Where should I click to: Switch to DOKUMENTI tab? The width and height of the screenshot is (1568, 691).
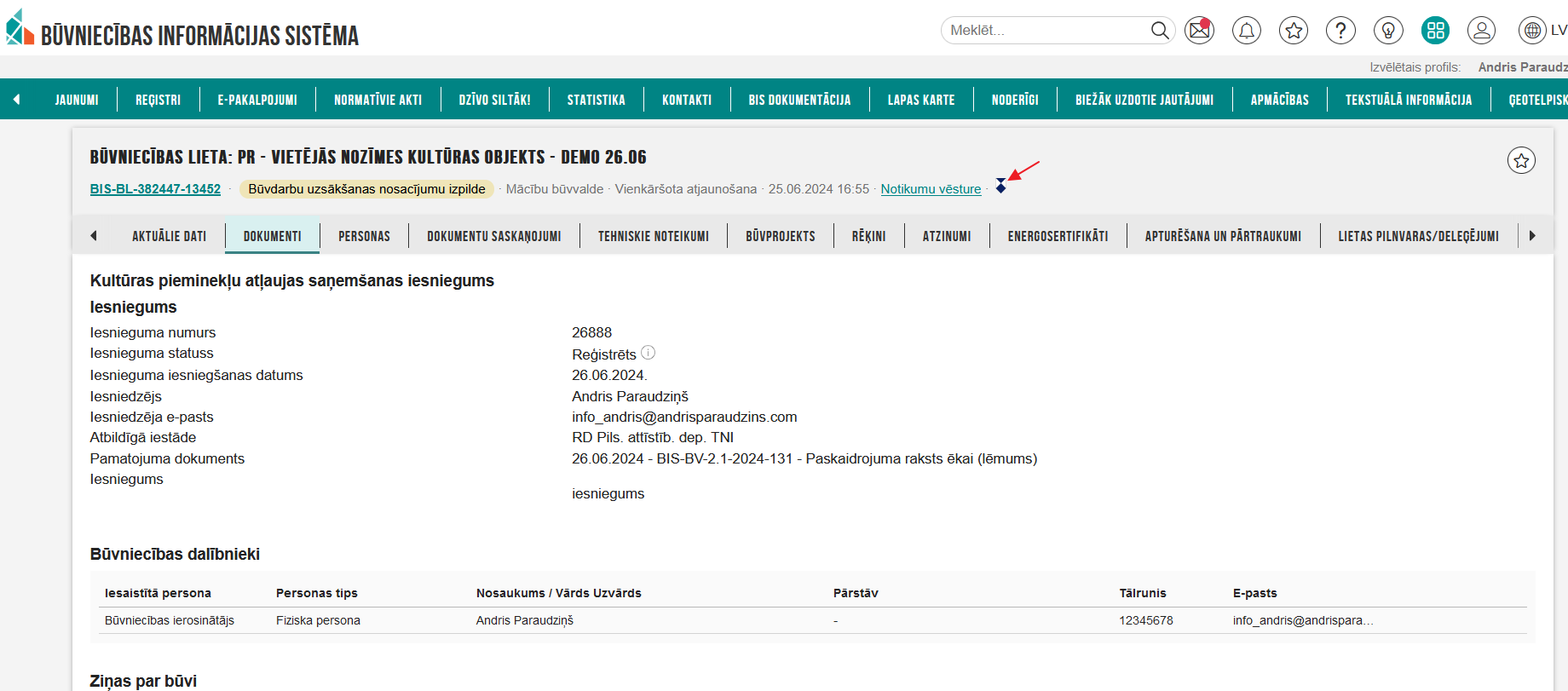click(x=272, y=236)
